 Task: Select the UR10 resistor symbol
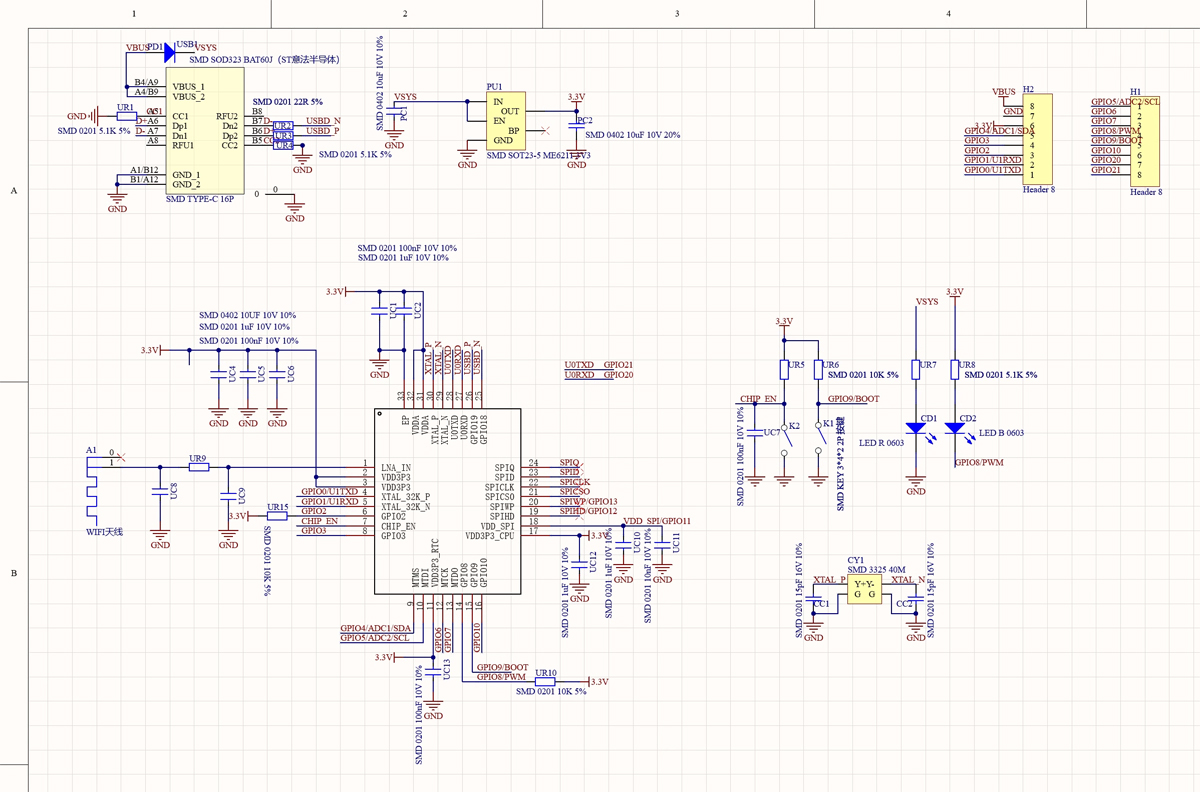pos(546,682)
